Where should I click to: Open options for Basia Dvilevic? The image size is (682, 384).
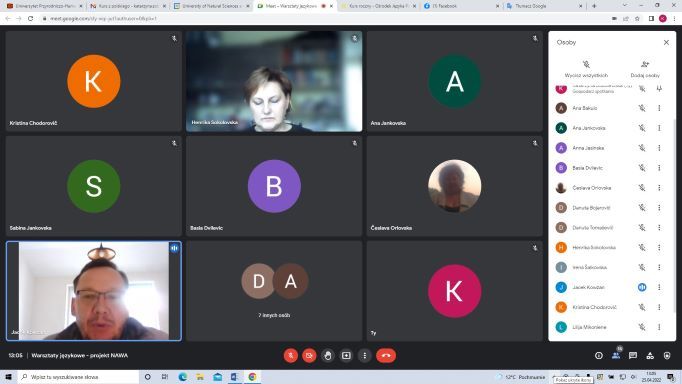[x=659, y=168]
